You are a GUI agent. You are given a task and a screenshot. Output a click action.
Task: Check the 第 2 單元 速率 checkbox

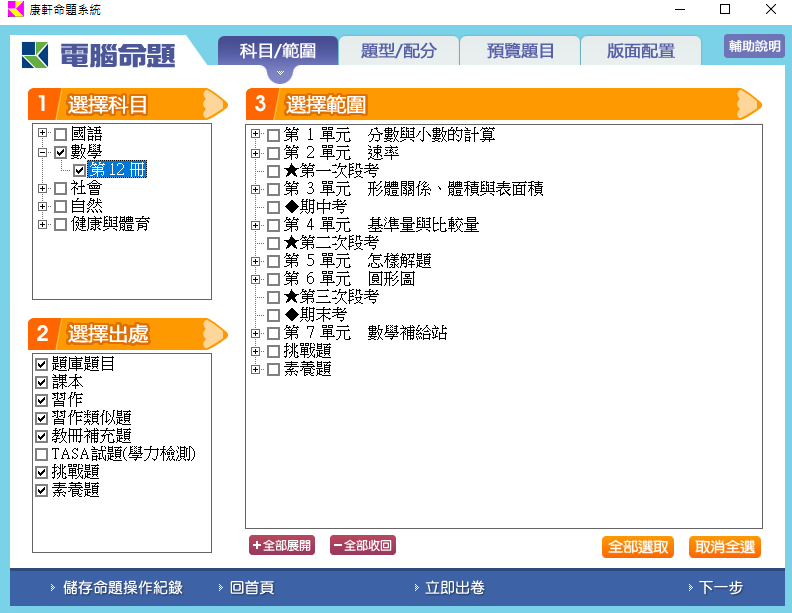(273, 153)
